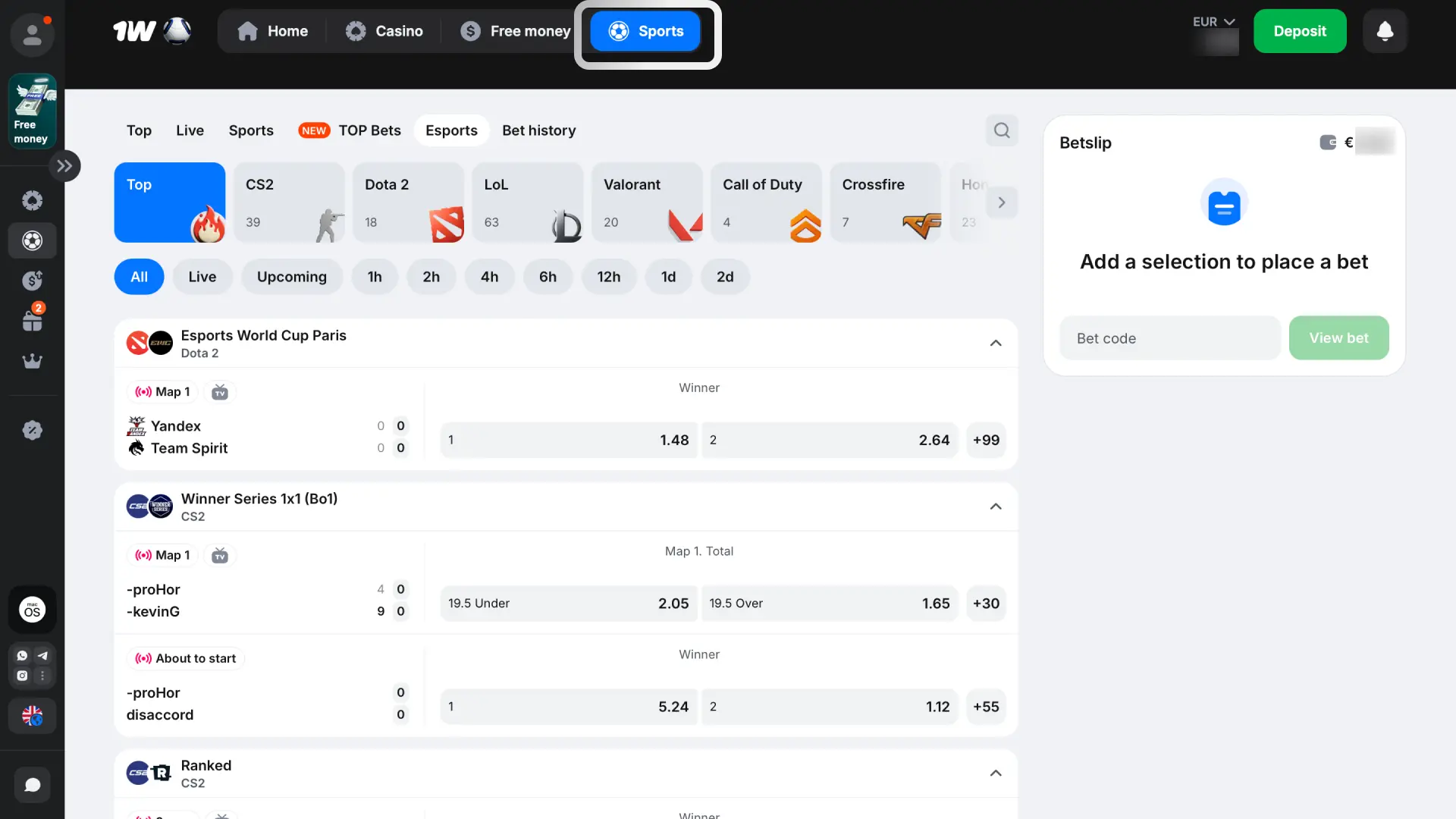Select the Valorant game card
1456x819 pixels.
click(x=647, y=202)
